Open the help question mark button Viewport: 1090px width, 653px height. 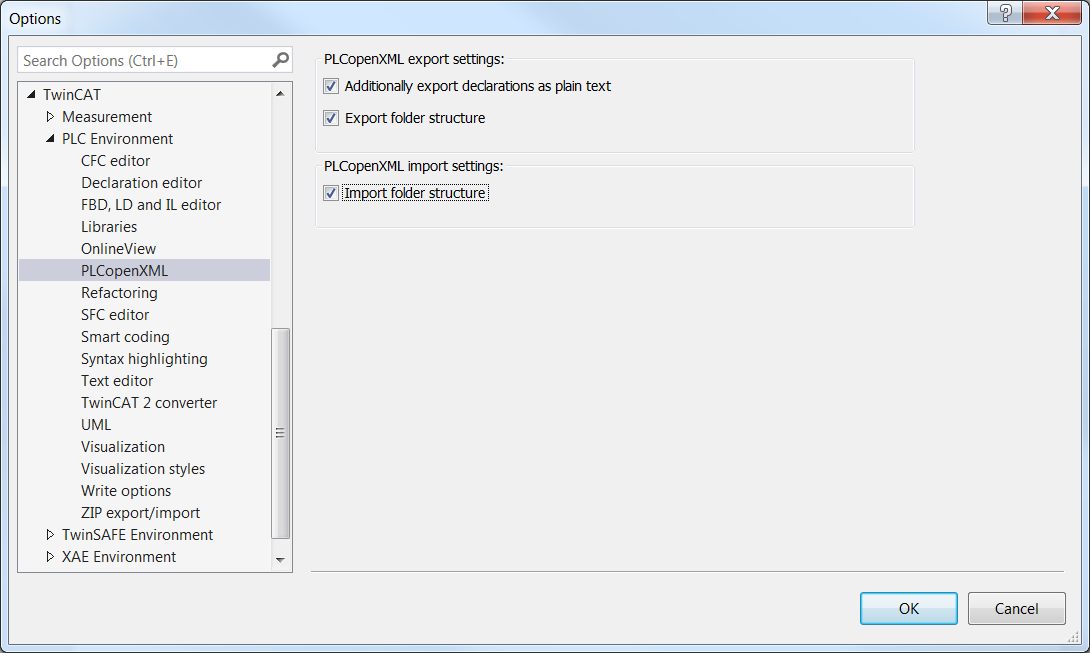click(x=1004, y=13)
